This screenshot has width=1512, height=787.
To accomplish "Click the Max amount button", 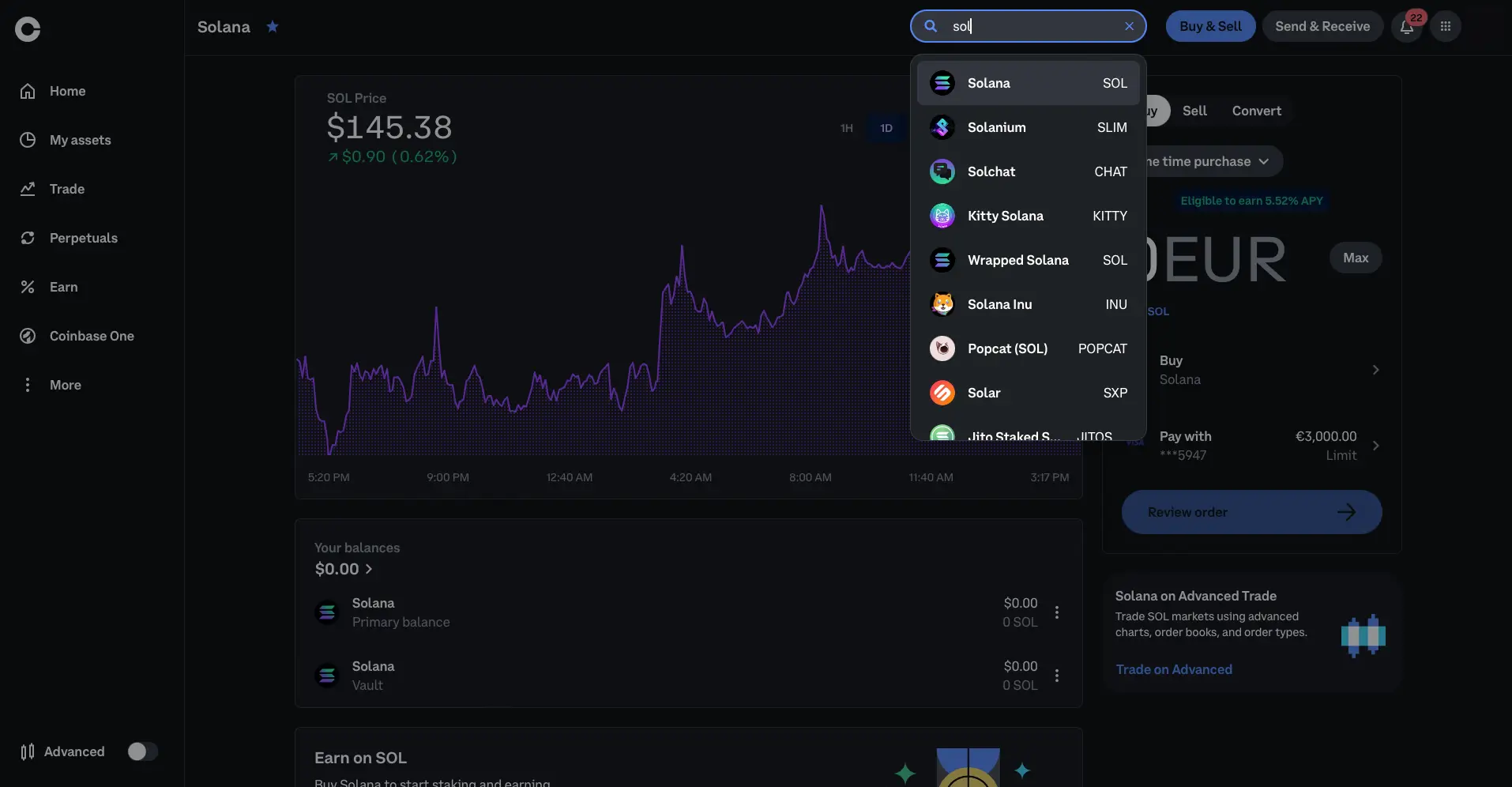I will point(1356,258).
